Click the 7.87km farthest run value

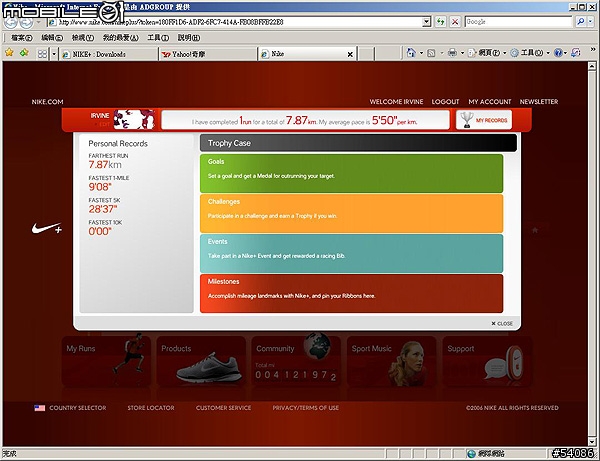105,165
